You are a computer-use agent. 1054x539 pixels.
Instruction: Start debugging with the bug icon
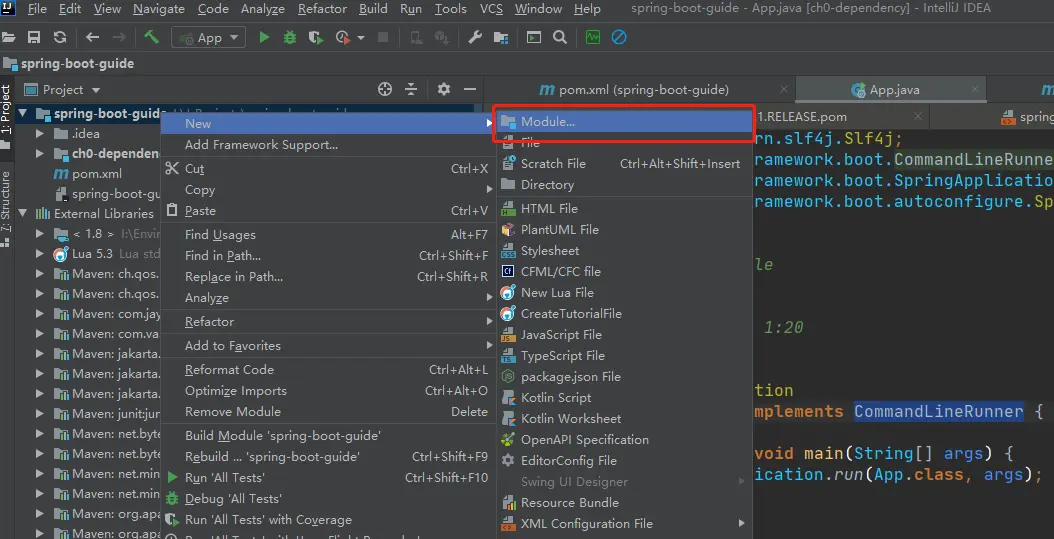tap(290, 38)
